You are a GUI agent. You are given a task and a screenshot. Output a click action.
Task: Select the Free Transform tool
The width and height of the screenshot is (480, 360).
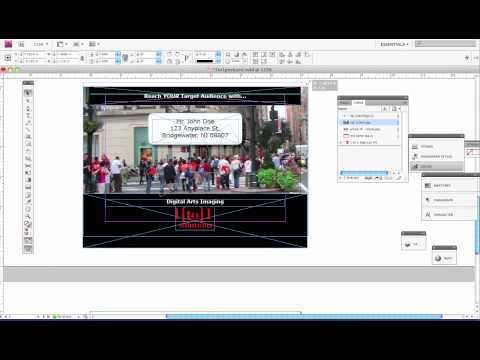click(28, 173)
